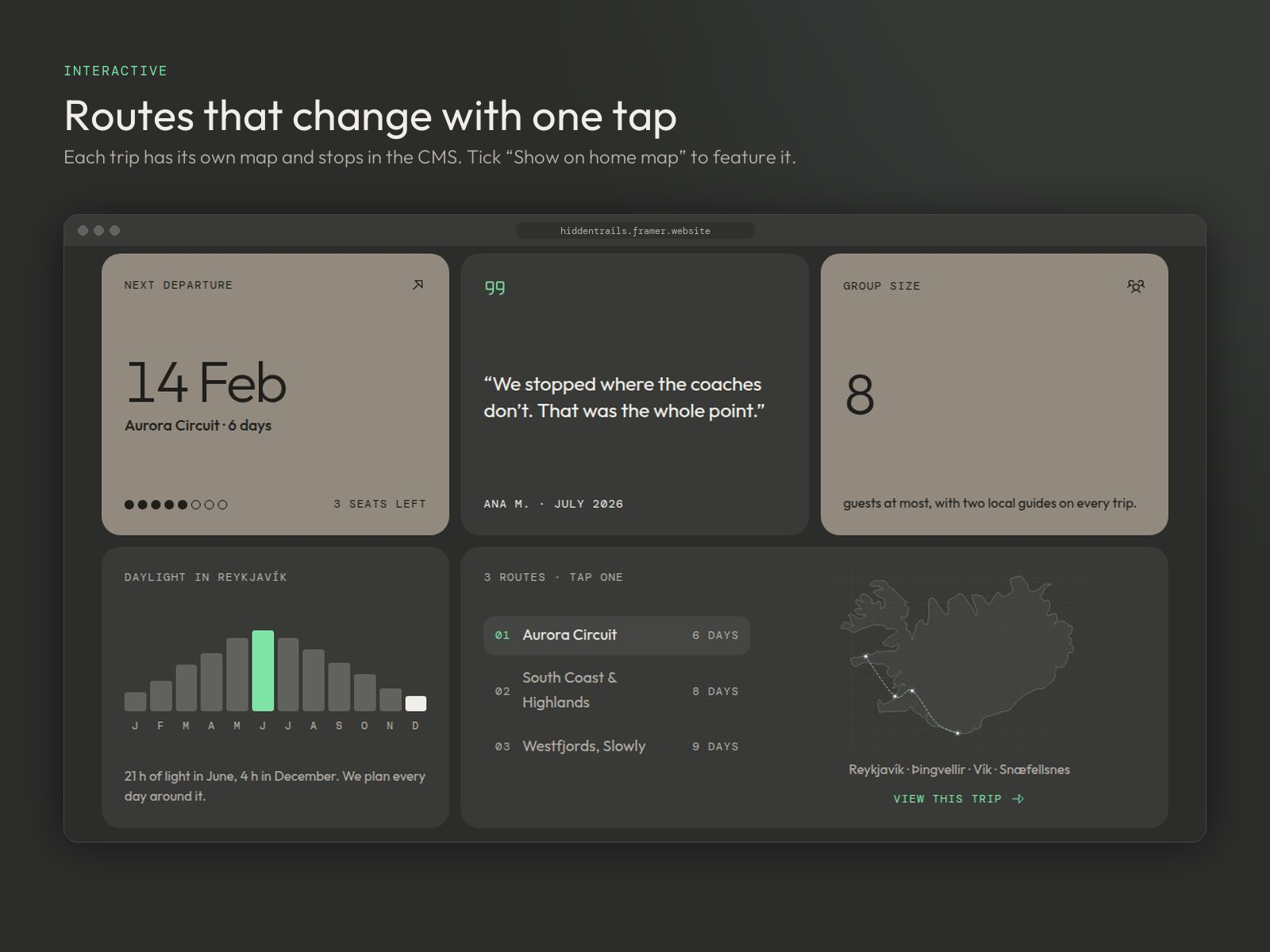Click the last empty seat dot
1270x952 pixels.
click(x=222, y=505)
